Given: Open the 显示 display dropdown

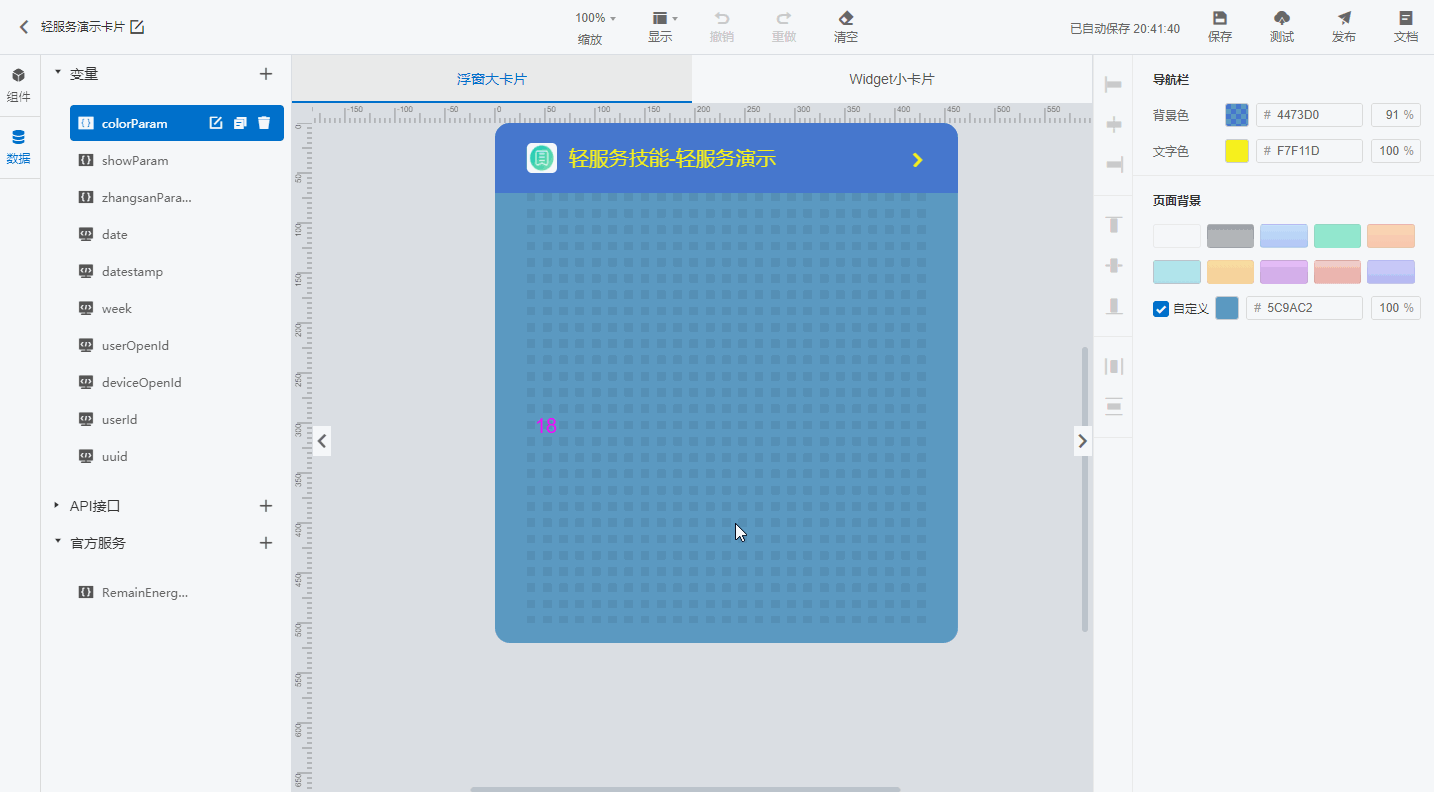Looking at the screenshot, I should 665,18.
